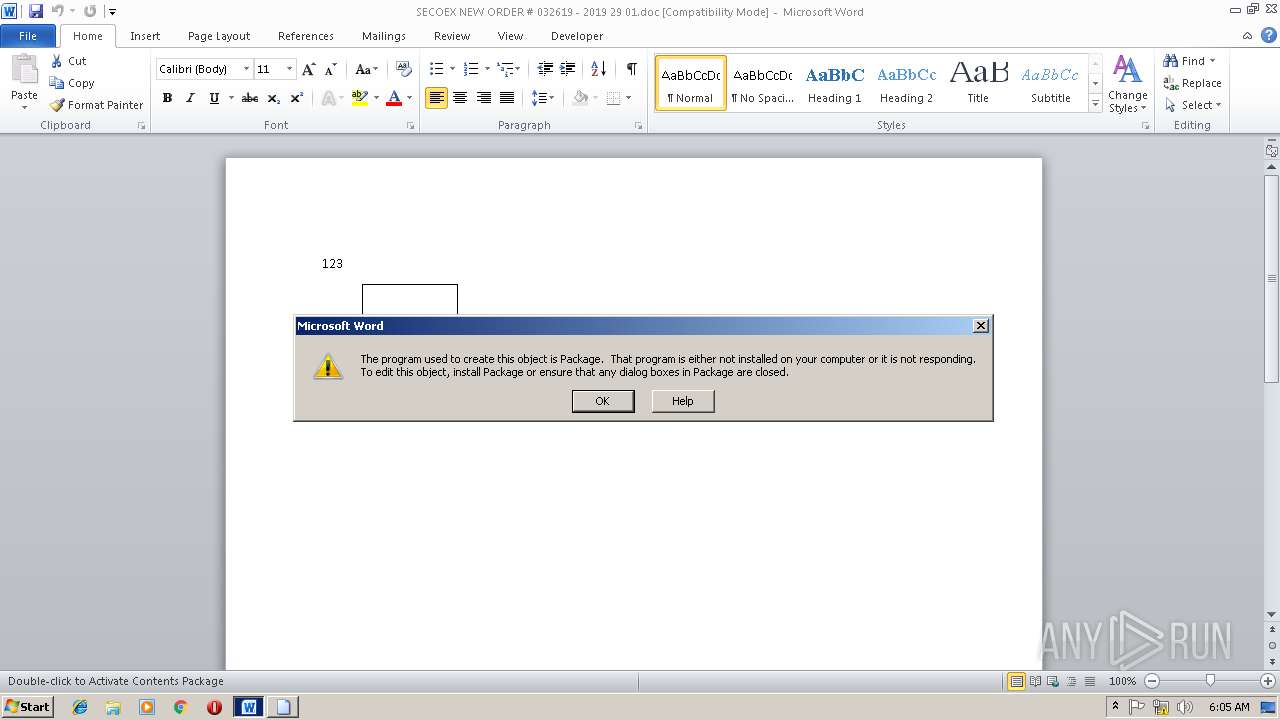
Task: Open the File tab
Action: (x=28, y=36)
